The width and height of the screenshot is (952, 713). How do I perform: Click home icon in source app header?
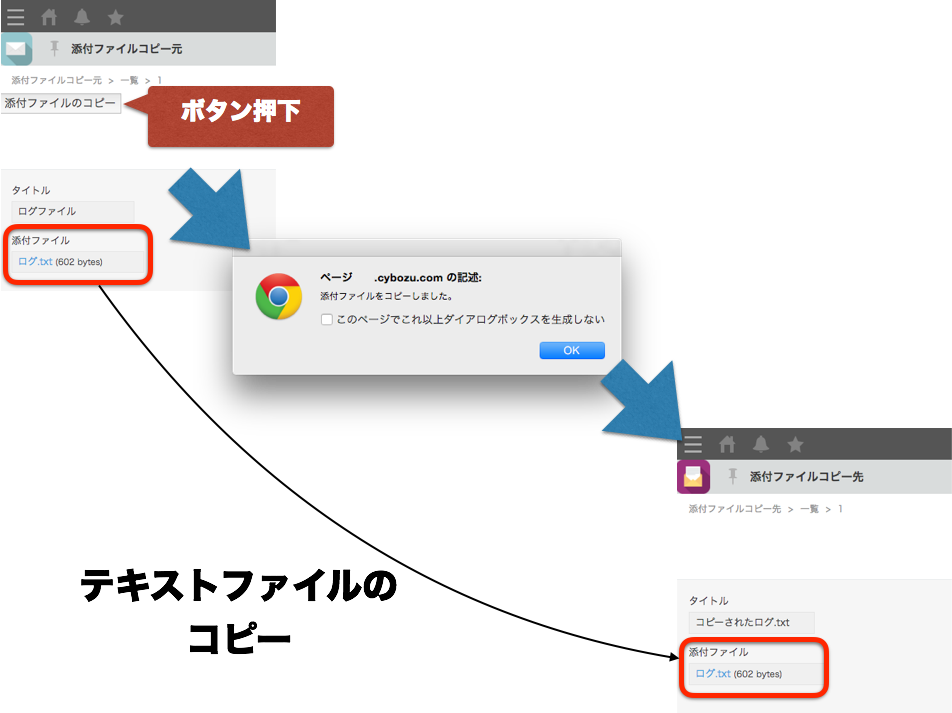point(49,16)
